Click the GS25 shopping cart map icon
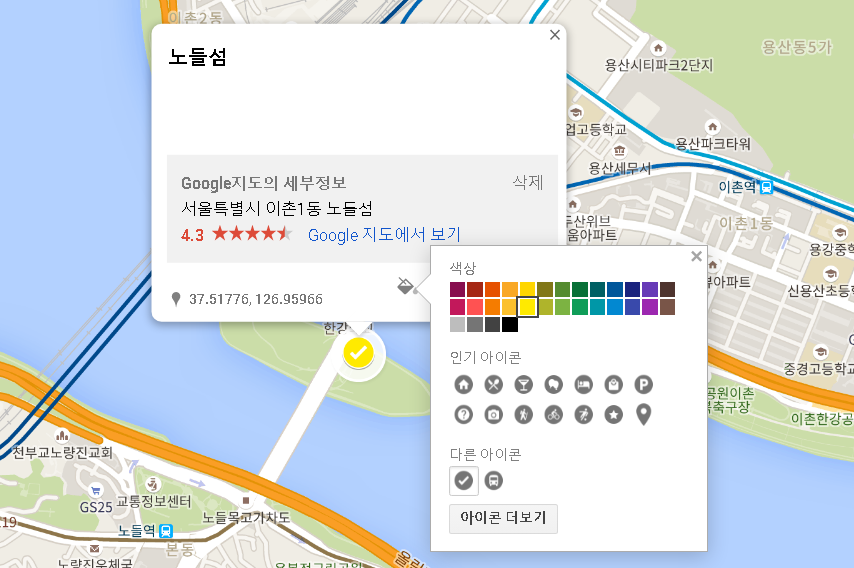This screenshot has height=568, width=854. 95,491
